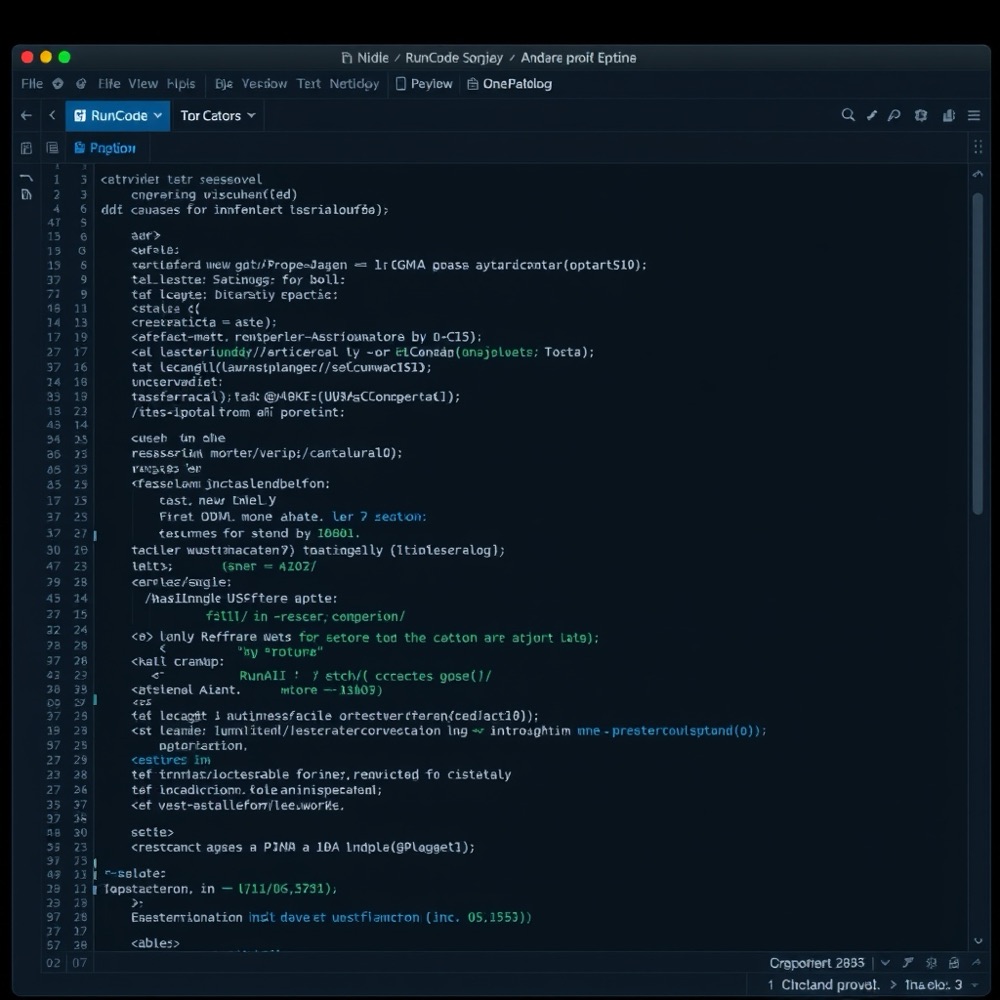The width and height of the screenshot is (1000, 1000).
Task: Click the list panel icon left of Pngtion tab
Action: click(52, 148)
